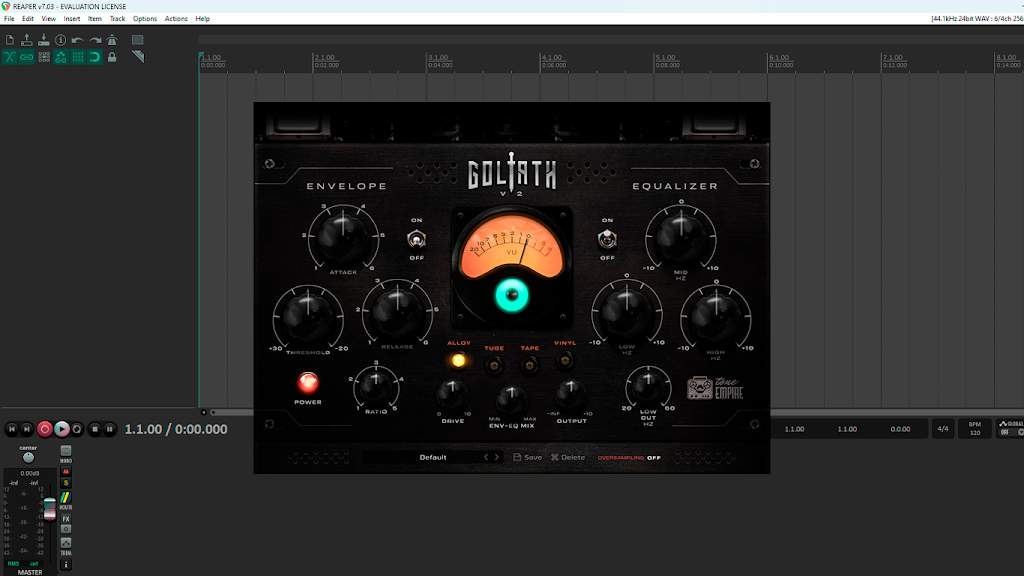The width and height of the screenshot is (1024, 576).
Task: Go to project start transport button
Action: (11, 429)
